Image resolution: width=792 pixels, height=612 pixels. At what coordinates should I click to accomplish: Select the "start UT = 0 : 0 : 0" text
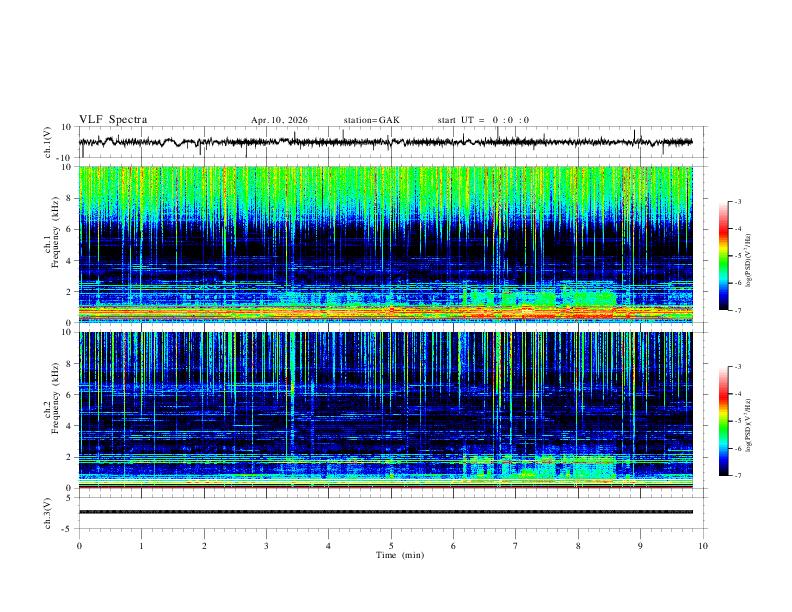(483, 120)
